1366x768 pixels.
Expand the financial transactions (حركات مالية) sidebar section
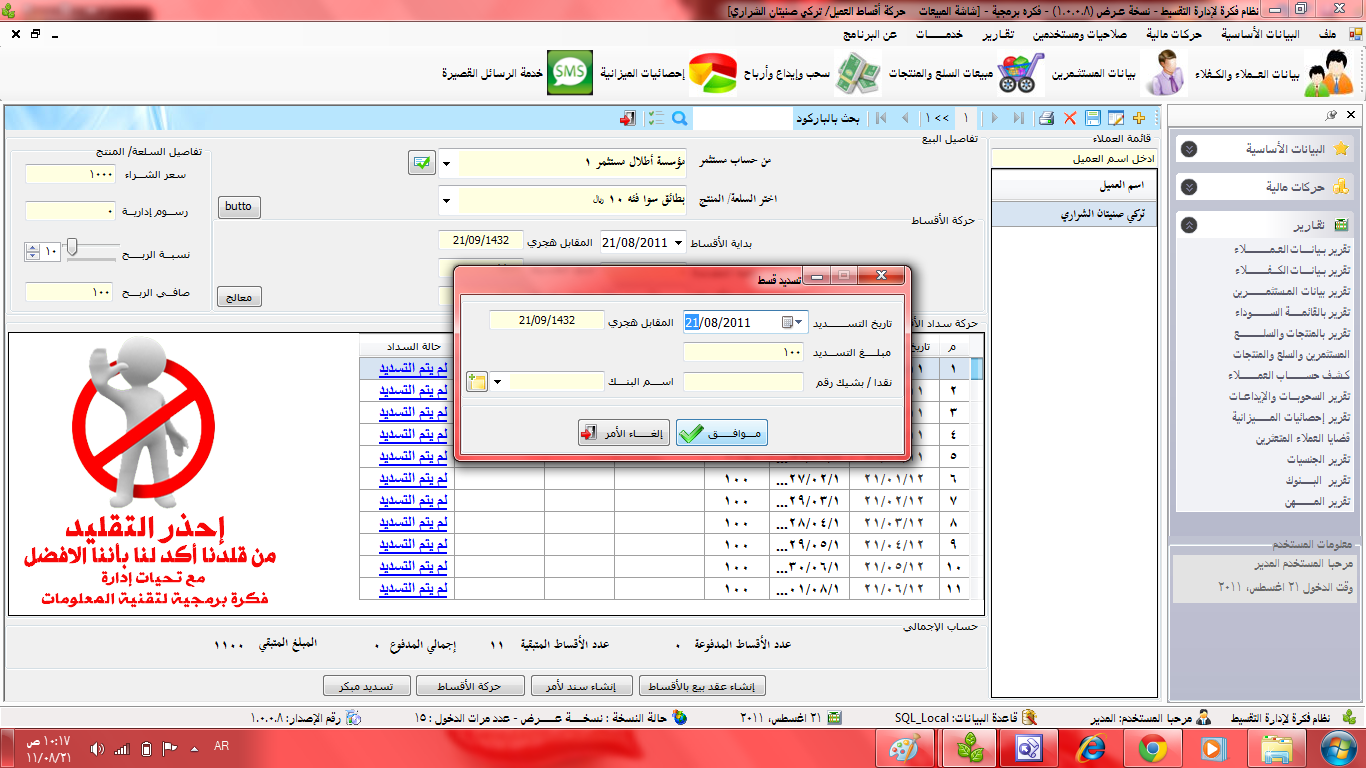click(1189, 187)
